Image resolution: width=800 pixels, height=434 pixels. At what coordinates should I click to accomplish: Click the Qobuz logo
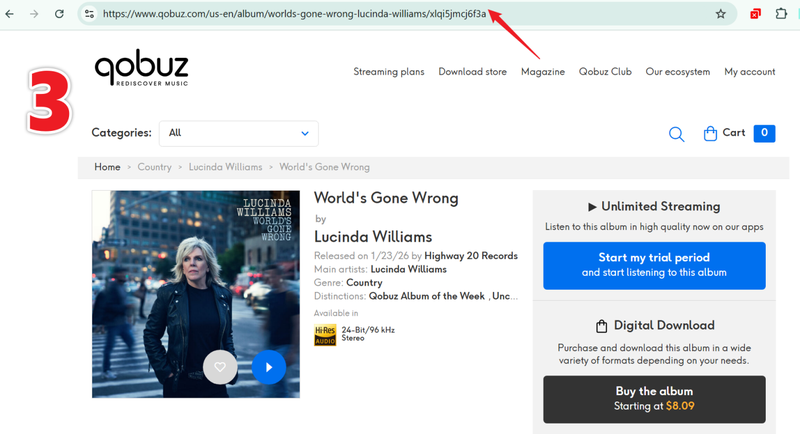[x=141, y=69]
